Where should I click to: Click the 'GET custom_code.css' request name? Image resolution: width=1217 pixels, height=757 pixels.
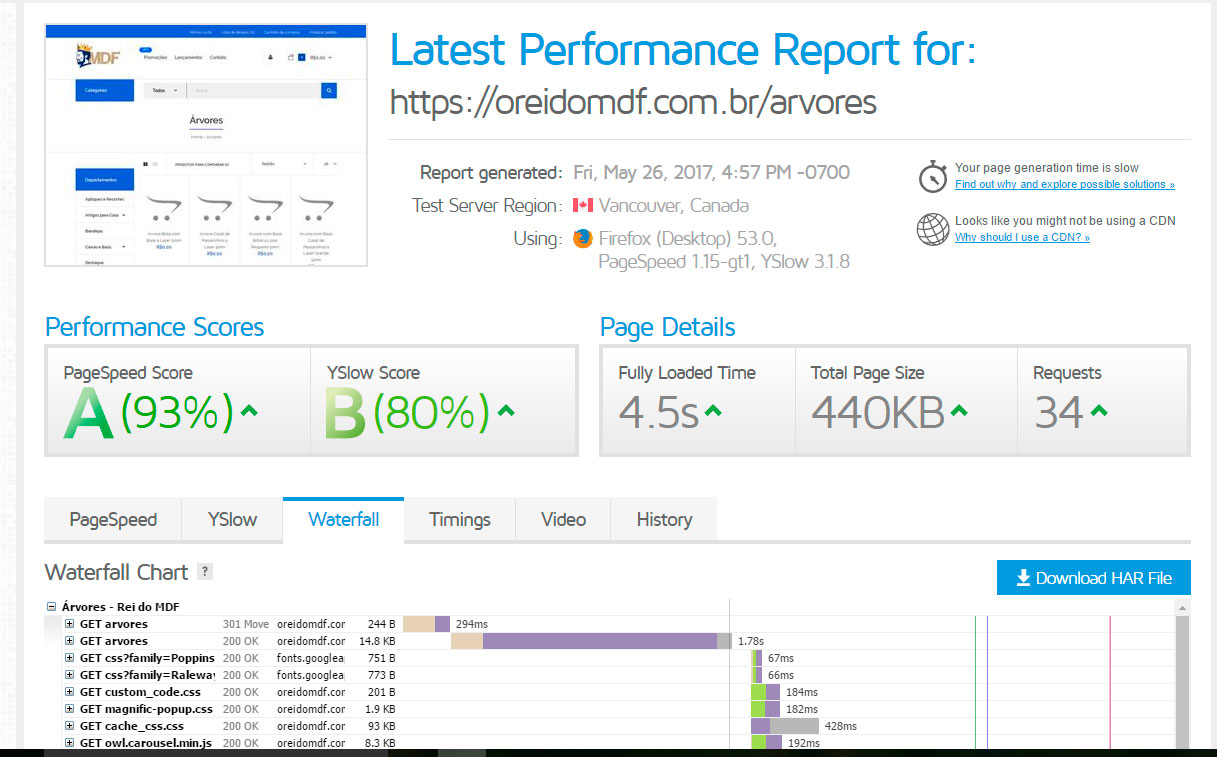point(140,692)
